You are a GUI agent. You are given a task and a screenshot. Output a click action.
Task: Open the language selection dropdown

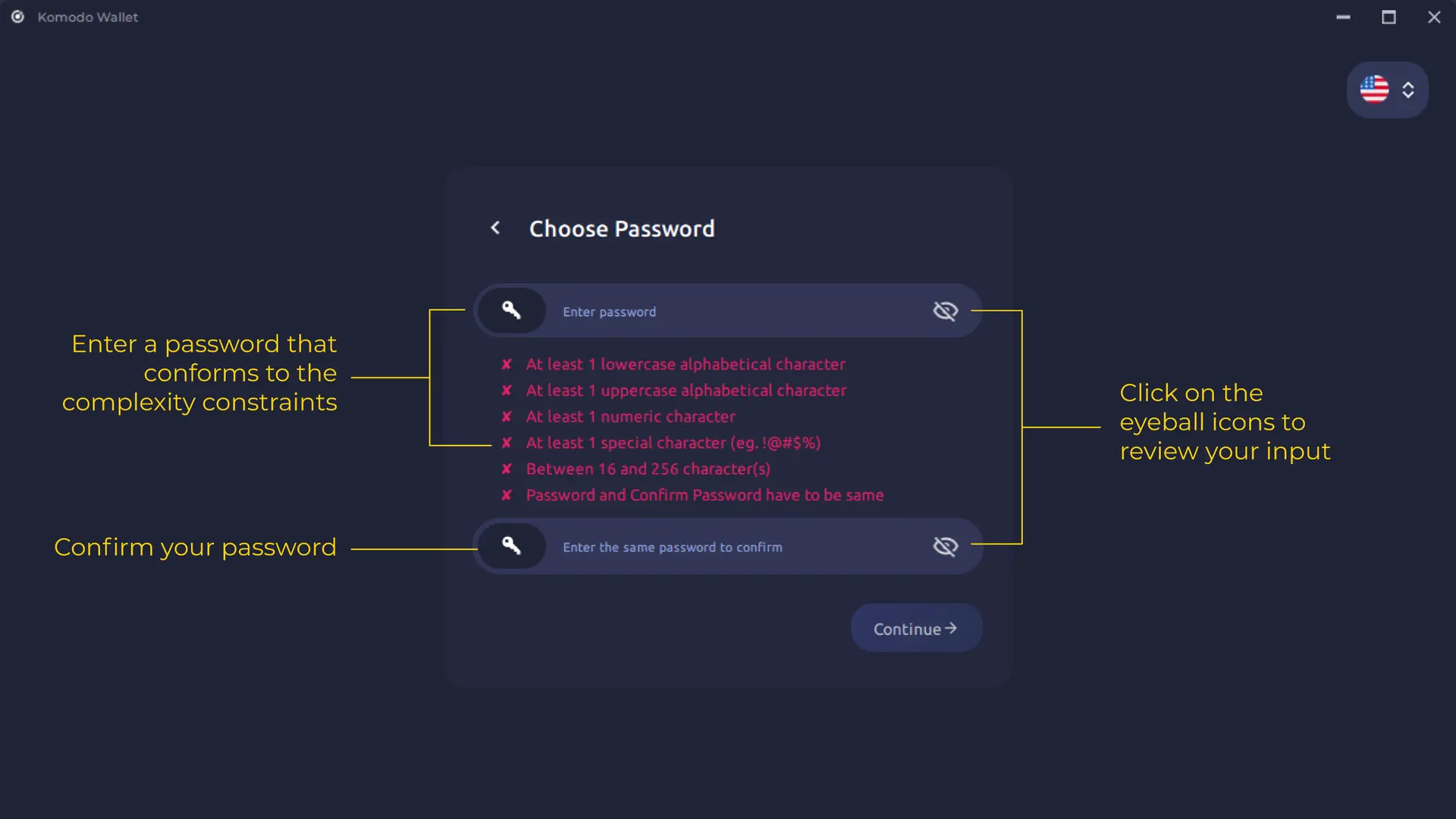1387,89
